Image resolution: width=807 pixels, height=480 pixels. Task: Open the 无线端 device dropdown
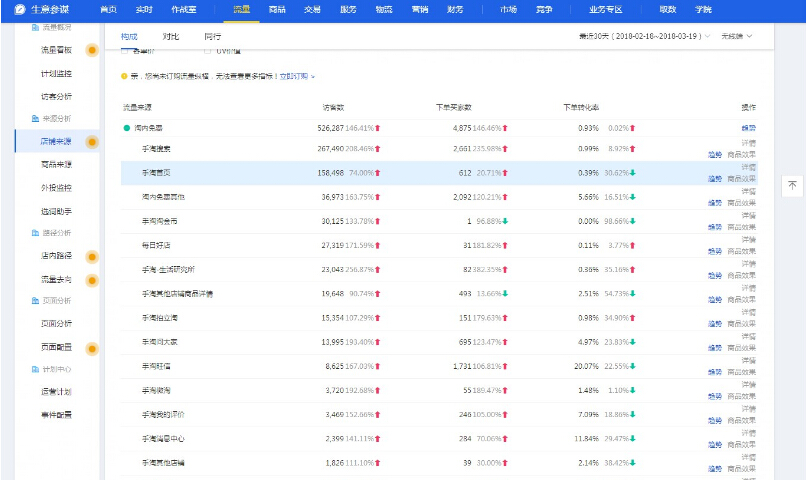736,36
